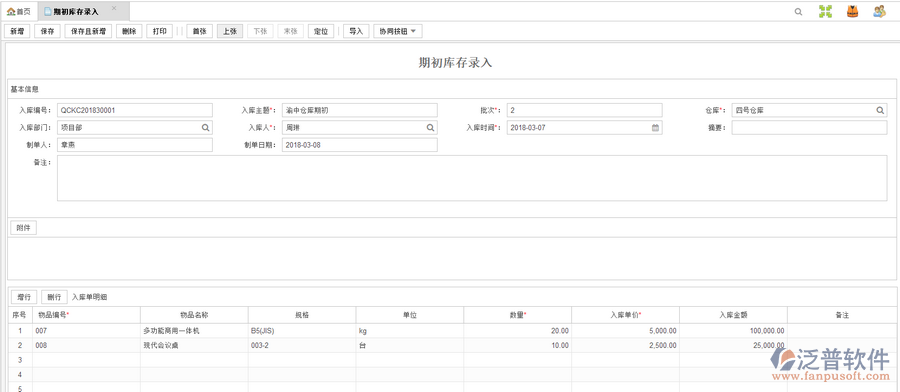Expand the 协同按钮 dropdown
Viewport: 900px width, 392px height.
398,32
